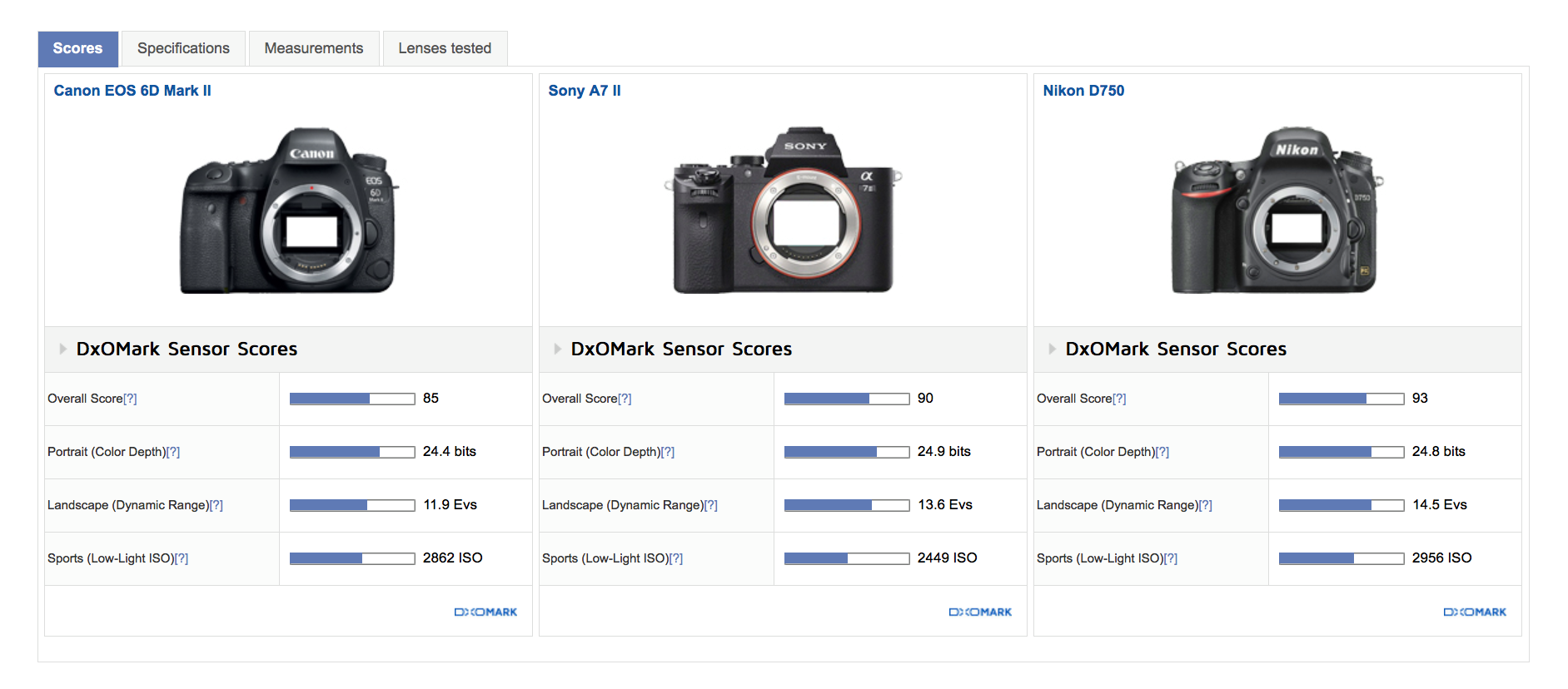Open the Canon EOS 6D Mark II link

[132, 91]
